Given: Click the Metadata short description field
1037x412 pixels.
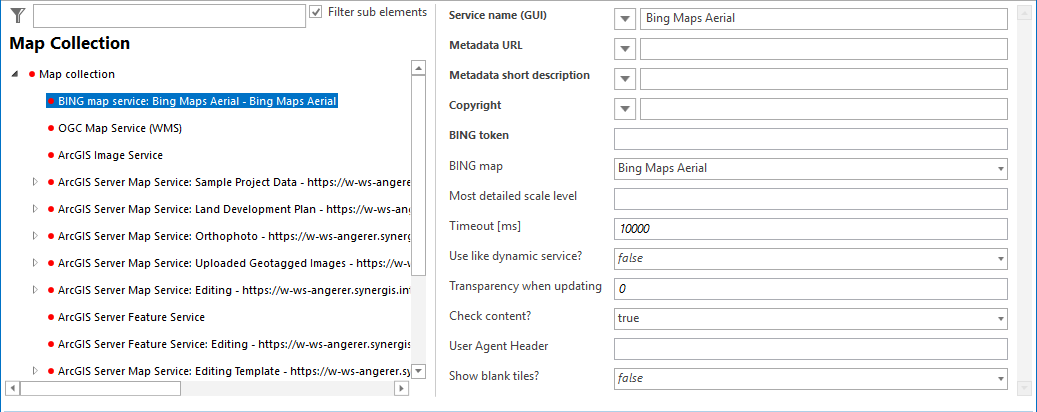Looking at the screenshot, I should pyautogui.click(x=824, y=79).
